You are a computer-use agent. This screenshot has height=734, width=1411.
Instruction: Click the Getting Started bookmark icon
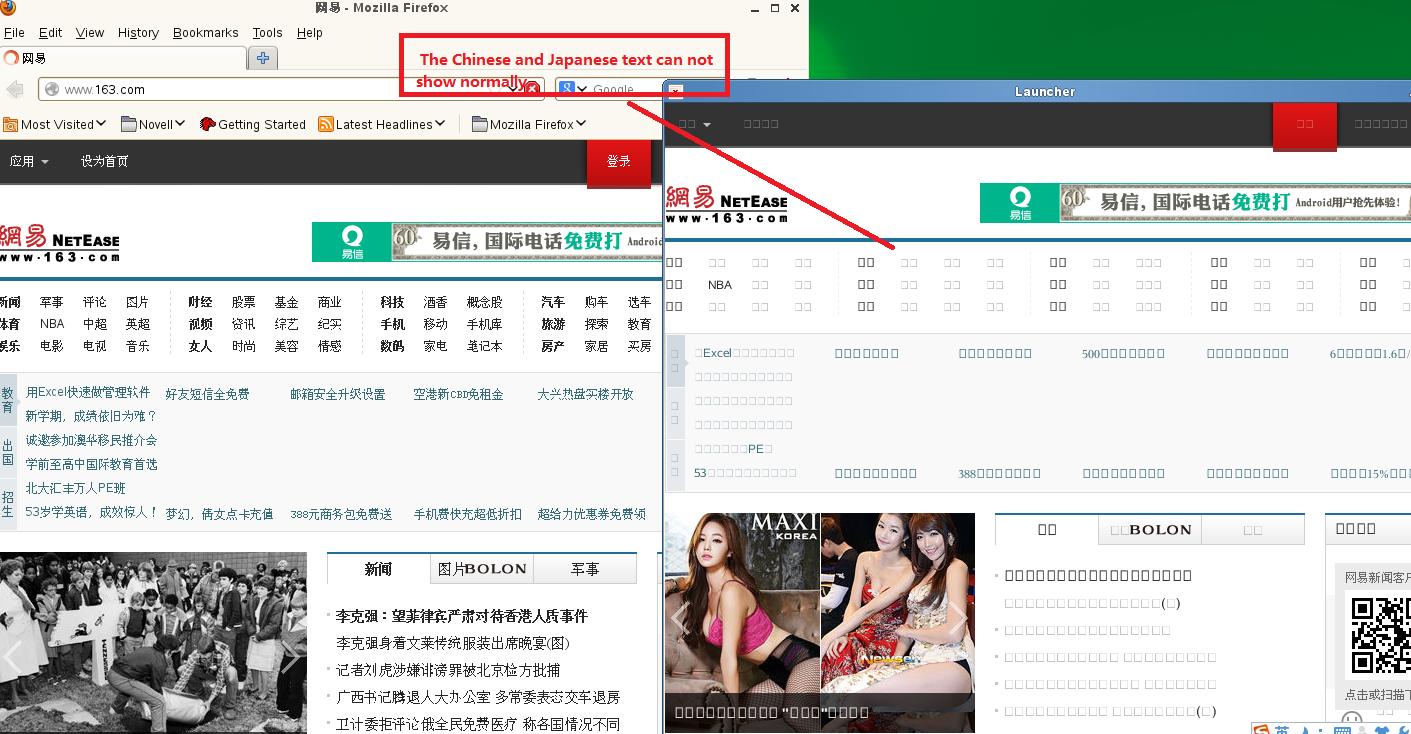coord(208,124)
